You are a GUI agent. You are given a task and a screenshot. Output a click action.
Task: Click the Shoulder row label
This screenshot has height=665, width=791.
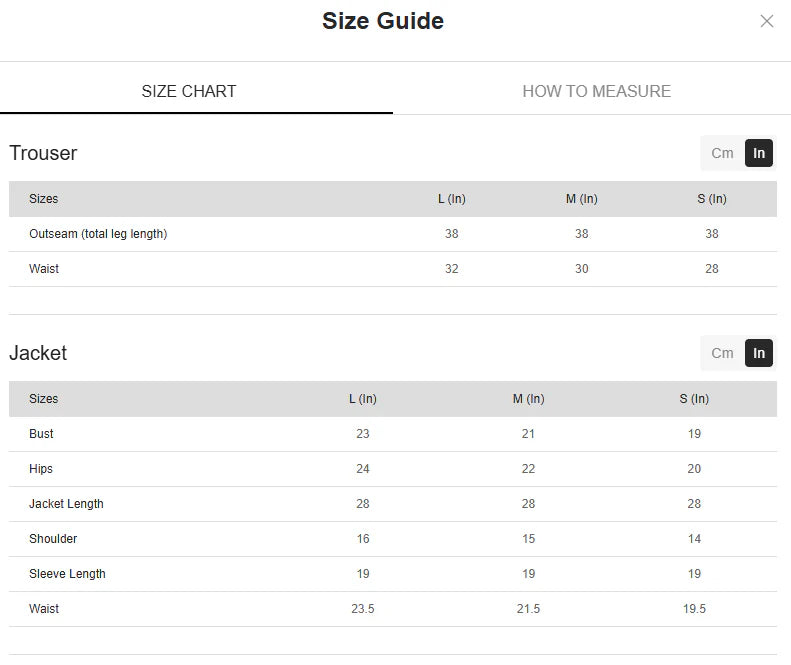(53, 539)
